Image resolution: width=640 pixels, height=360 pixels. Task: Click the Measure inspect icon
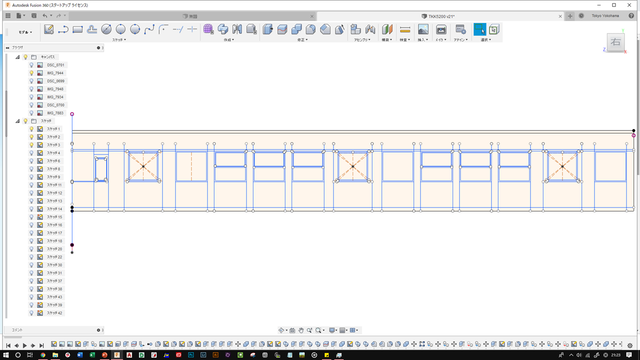click(405, 29)
